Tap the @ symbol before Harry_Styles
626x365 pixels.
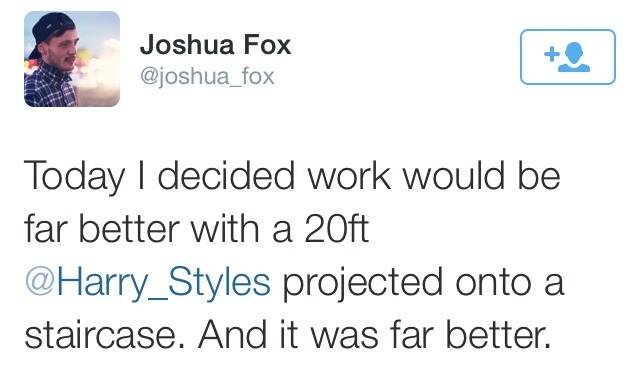point(40,282)
